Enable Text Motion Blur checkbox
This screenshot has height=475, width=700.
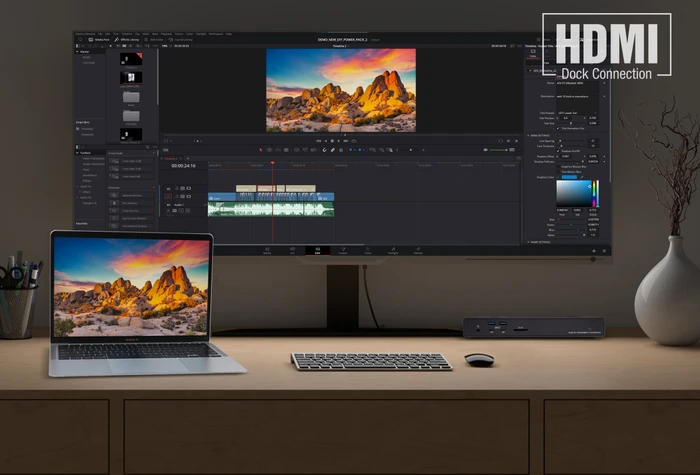(558, 172)
